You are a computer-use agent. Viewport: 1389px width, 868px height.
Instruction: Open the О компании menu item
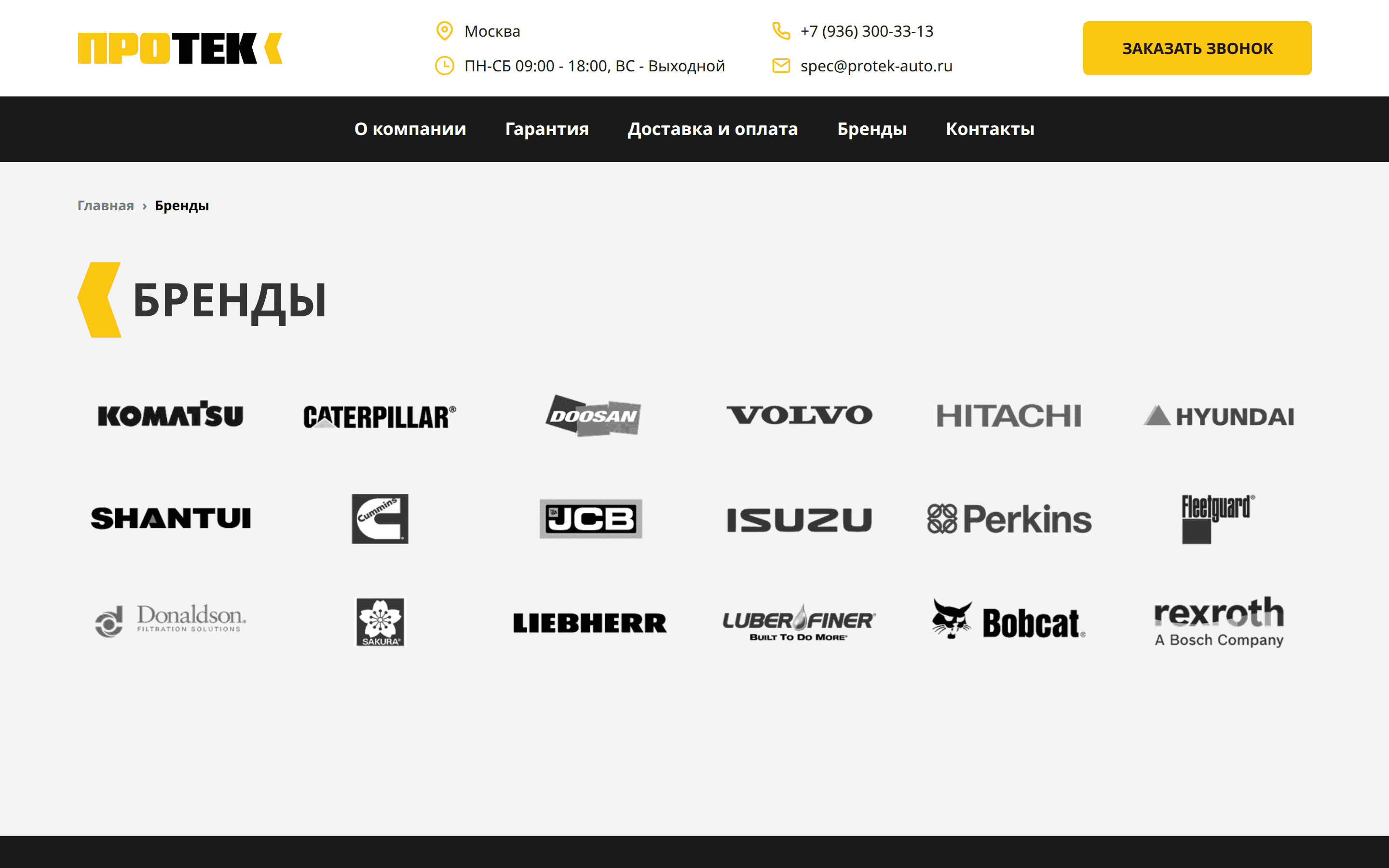410,129
